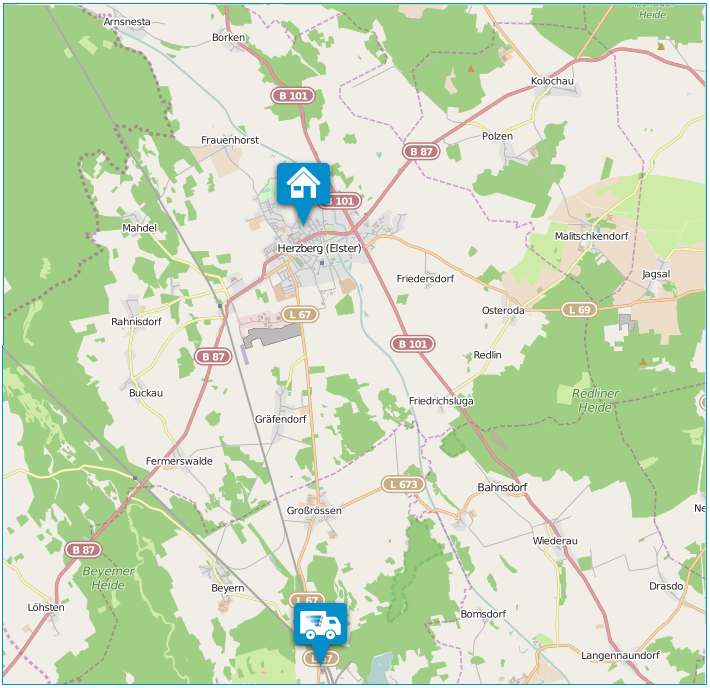Click the B 101 shield near Borken
Screen dimensions: 710x688
[x=293, y=96]
